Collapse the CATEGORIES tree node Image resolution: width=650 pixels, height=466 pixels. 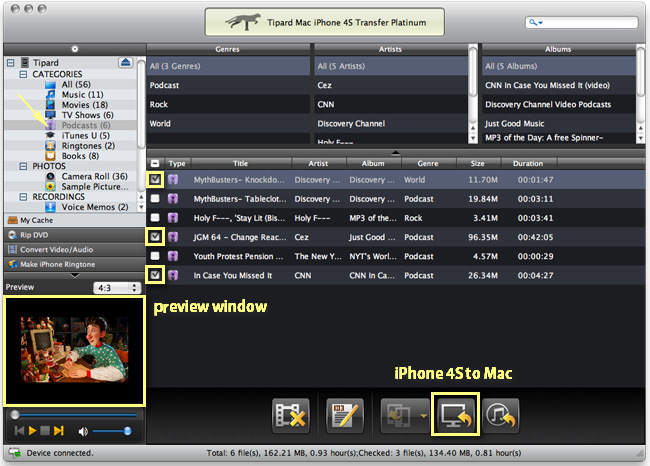(x=23, y=74)
